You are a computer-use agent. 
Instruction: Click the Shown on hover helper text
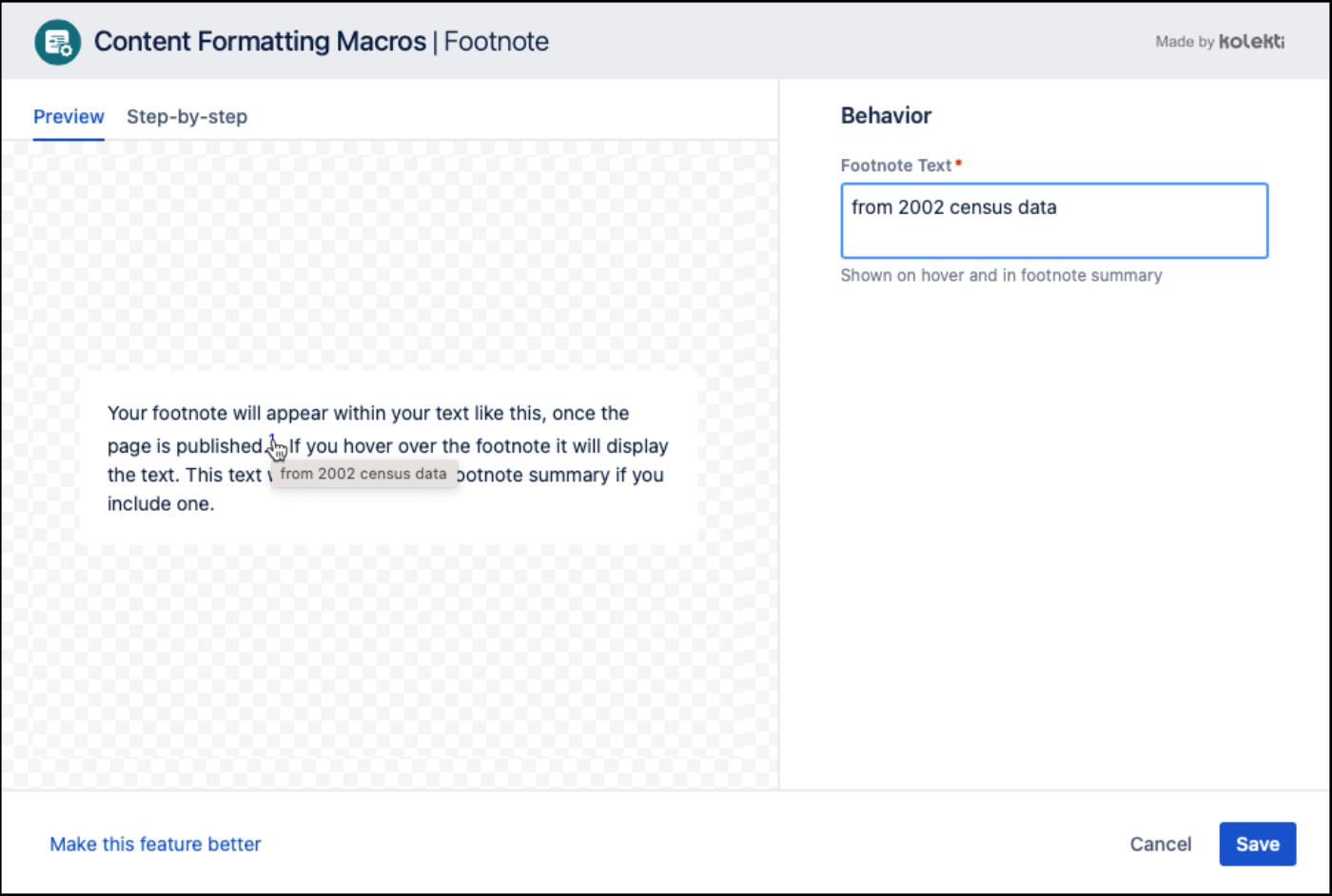click(1000, 276)
